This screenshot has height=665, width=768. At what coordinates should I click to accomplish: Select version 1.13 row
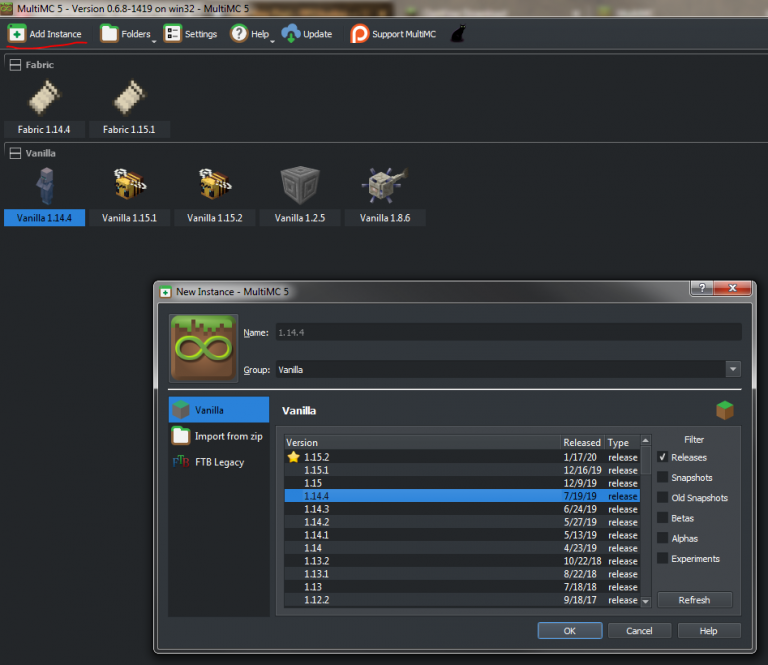[x=462, y=587]
